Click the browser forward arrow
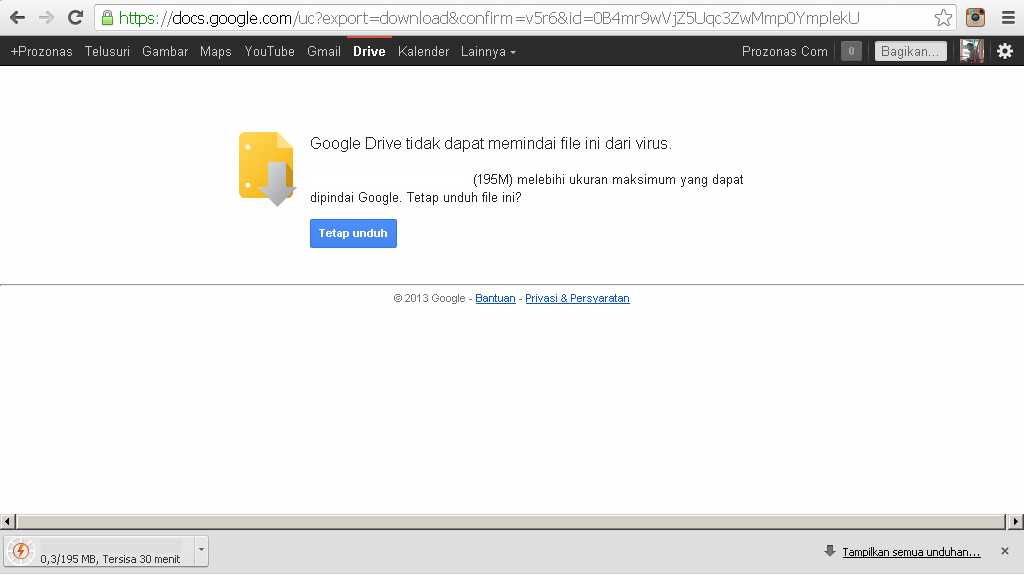Image resolution: width=1024 pixels, height=575 pixels. pos(46,18)
